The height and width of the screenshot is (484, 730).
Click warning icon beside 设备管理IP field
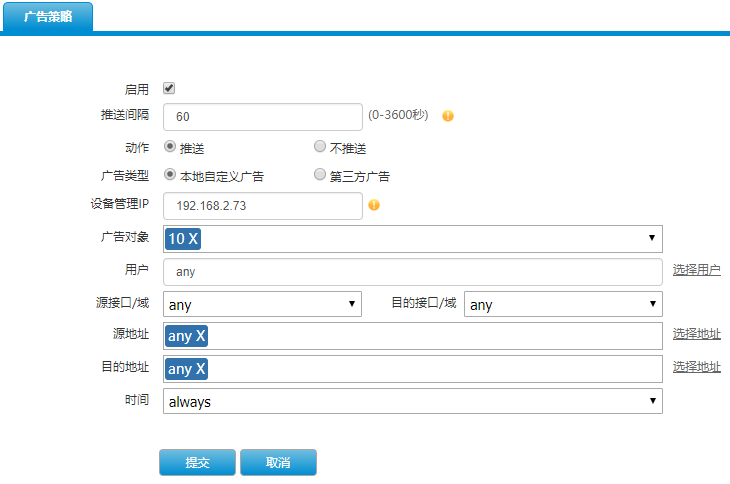(x=374, y=205)
